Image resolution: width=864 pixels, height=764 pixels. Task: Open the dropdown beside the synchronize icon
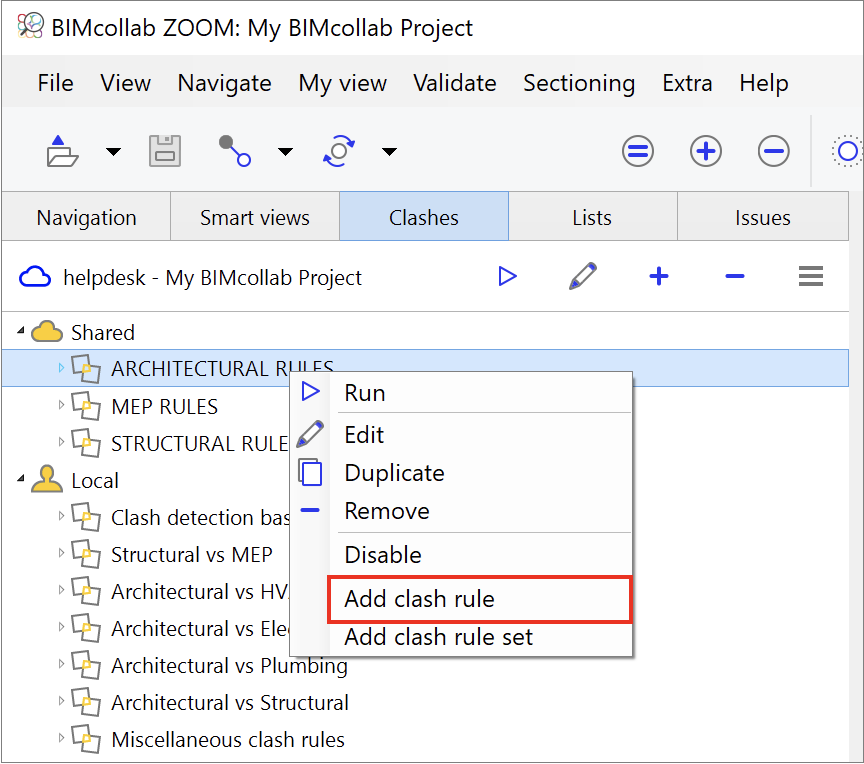click(389, 151)
